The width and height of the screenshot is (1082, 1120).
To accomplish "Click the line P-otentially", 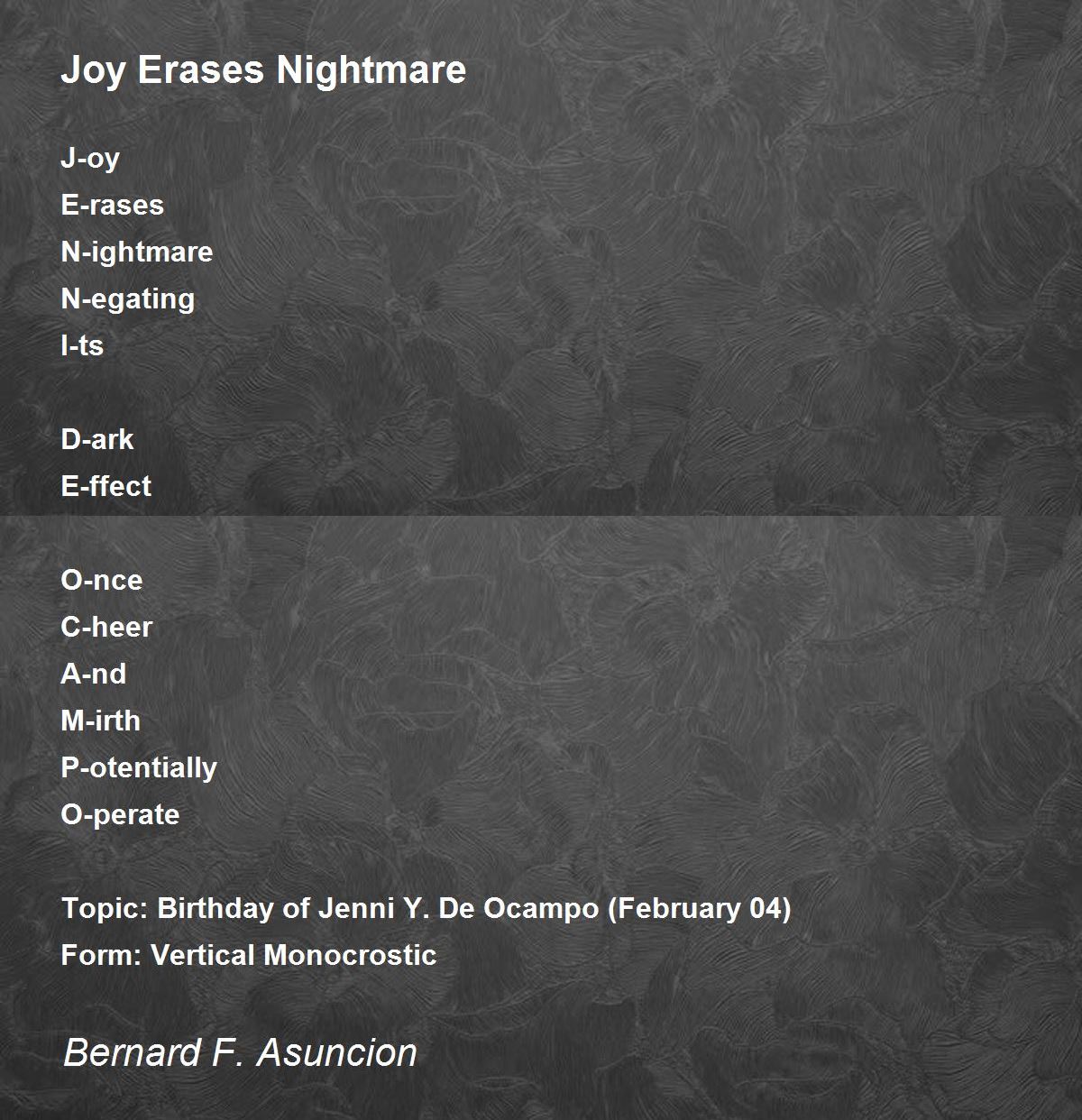I will [139, 768].
